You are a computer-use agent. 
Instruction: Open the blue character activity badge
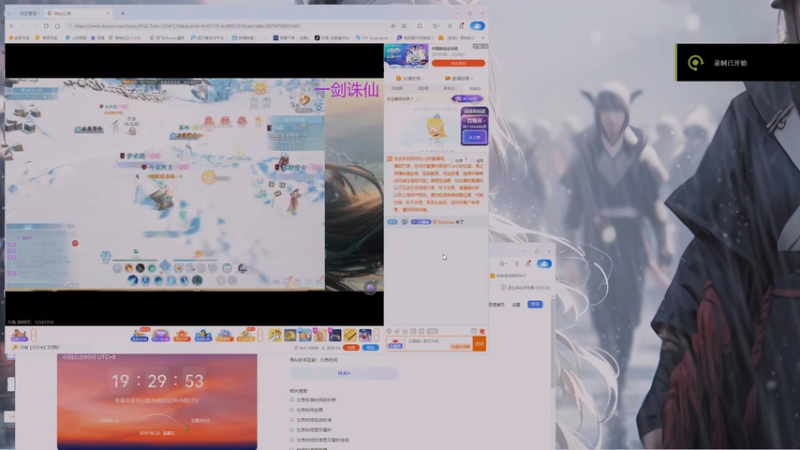203,335
